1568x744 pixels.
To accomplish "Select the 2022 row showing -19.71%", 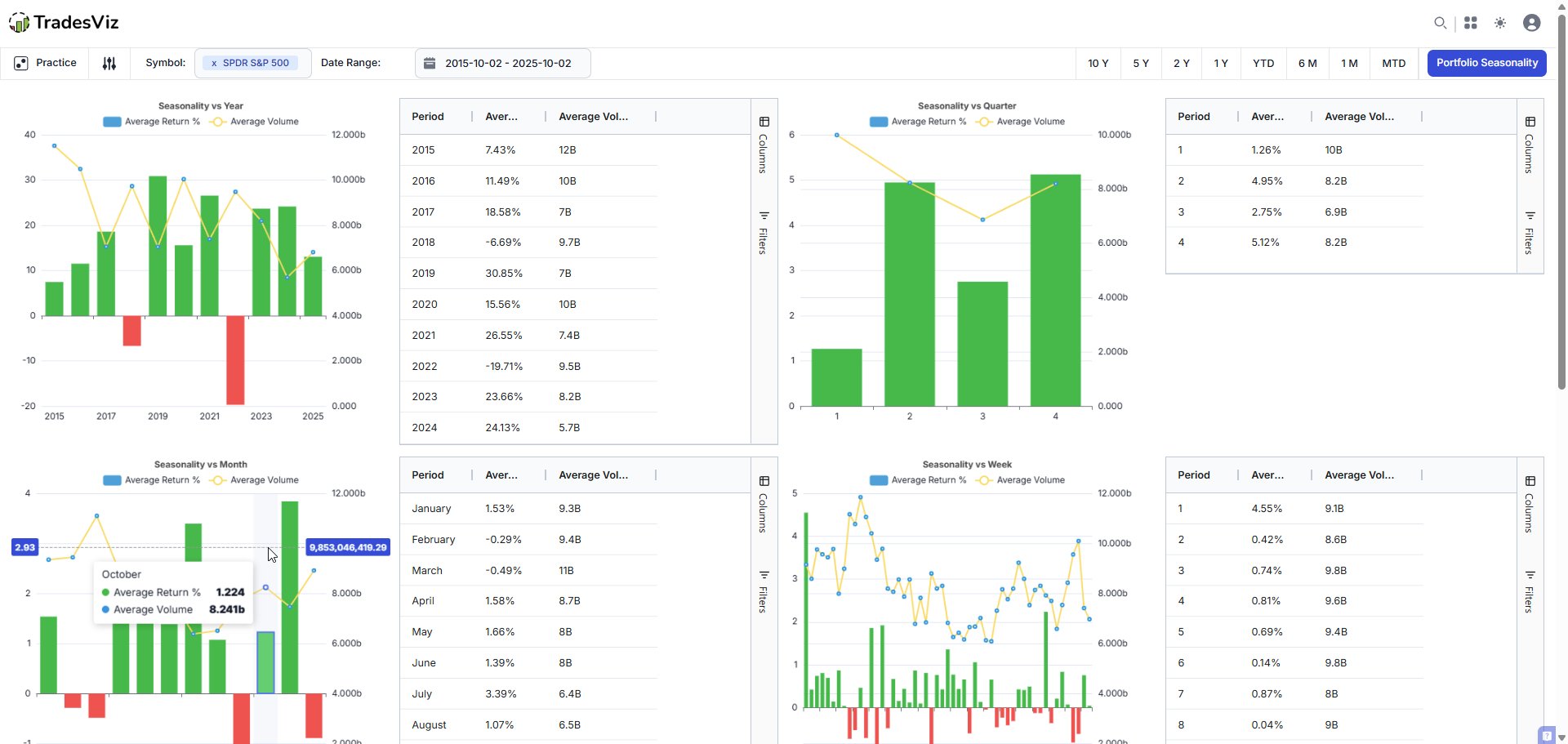I will 528,366.
